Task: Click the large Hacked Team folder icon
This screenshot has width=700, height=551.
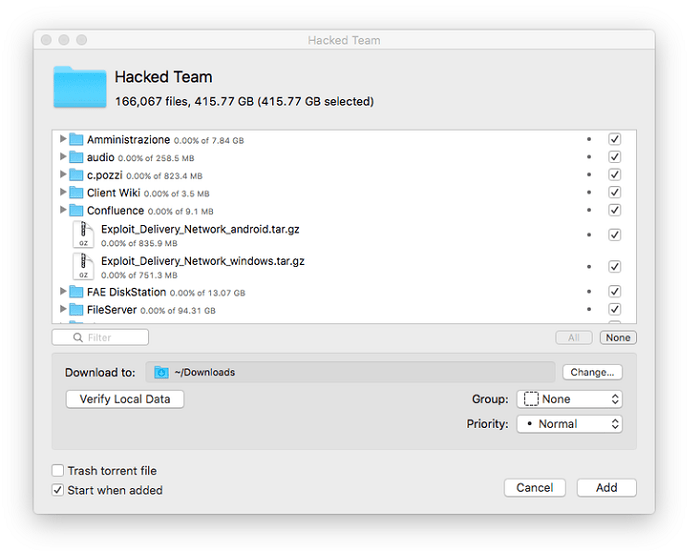Action: coord(80,88)
